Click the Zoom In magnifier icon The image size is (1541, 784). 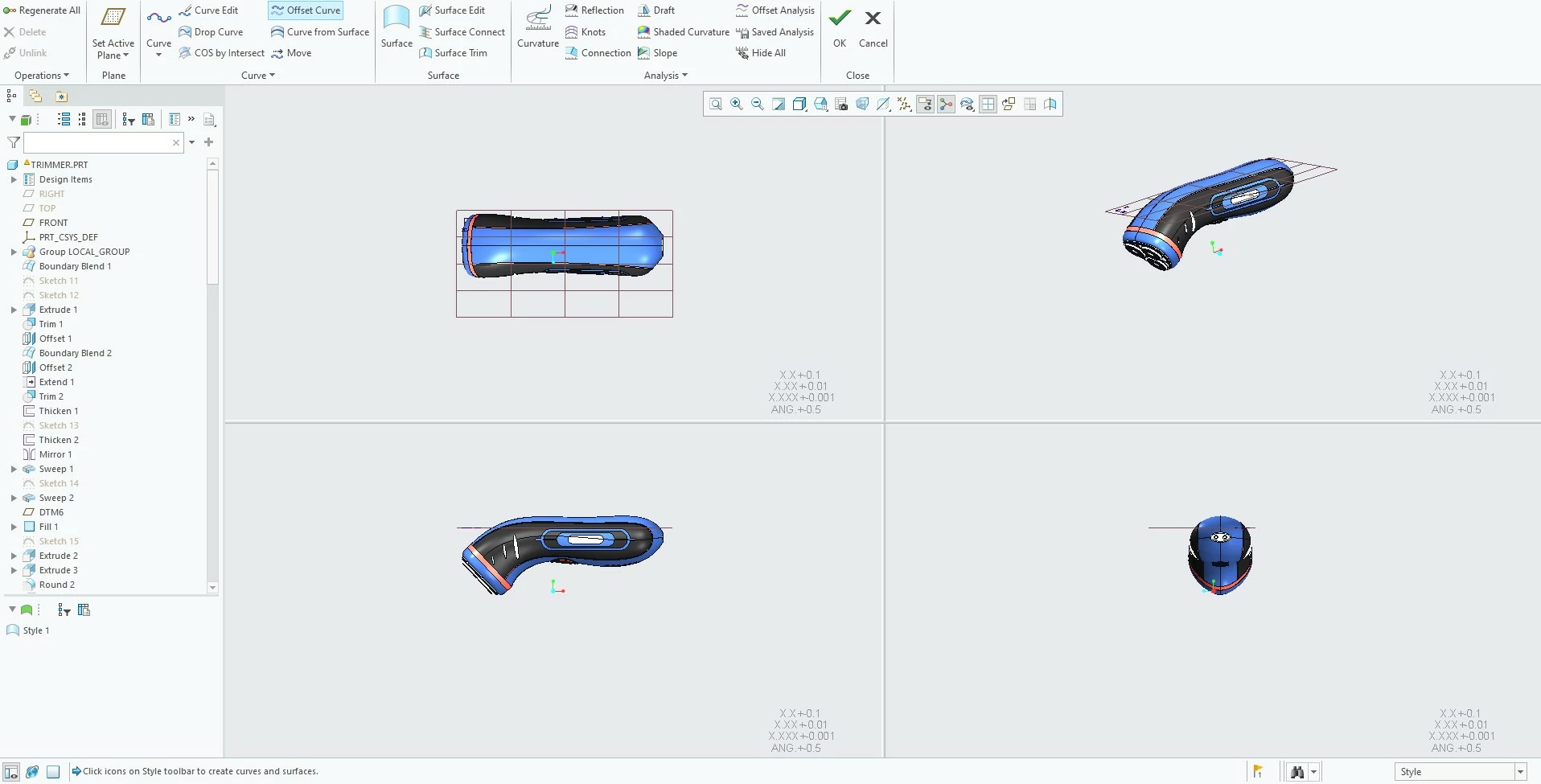tap(737, 105)
